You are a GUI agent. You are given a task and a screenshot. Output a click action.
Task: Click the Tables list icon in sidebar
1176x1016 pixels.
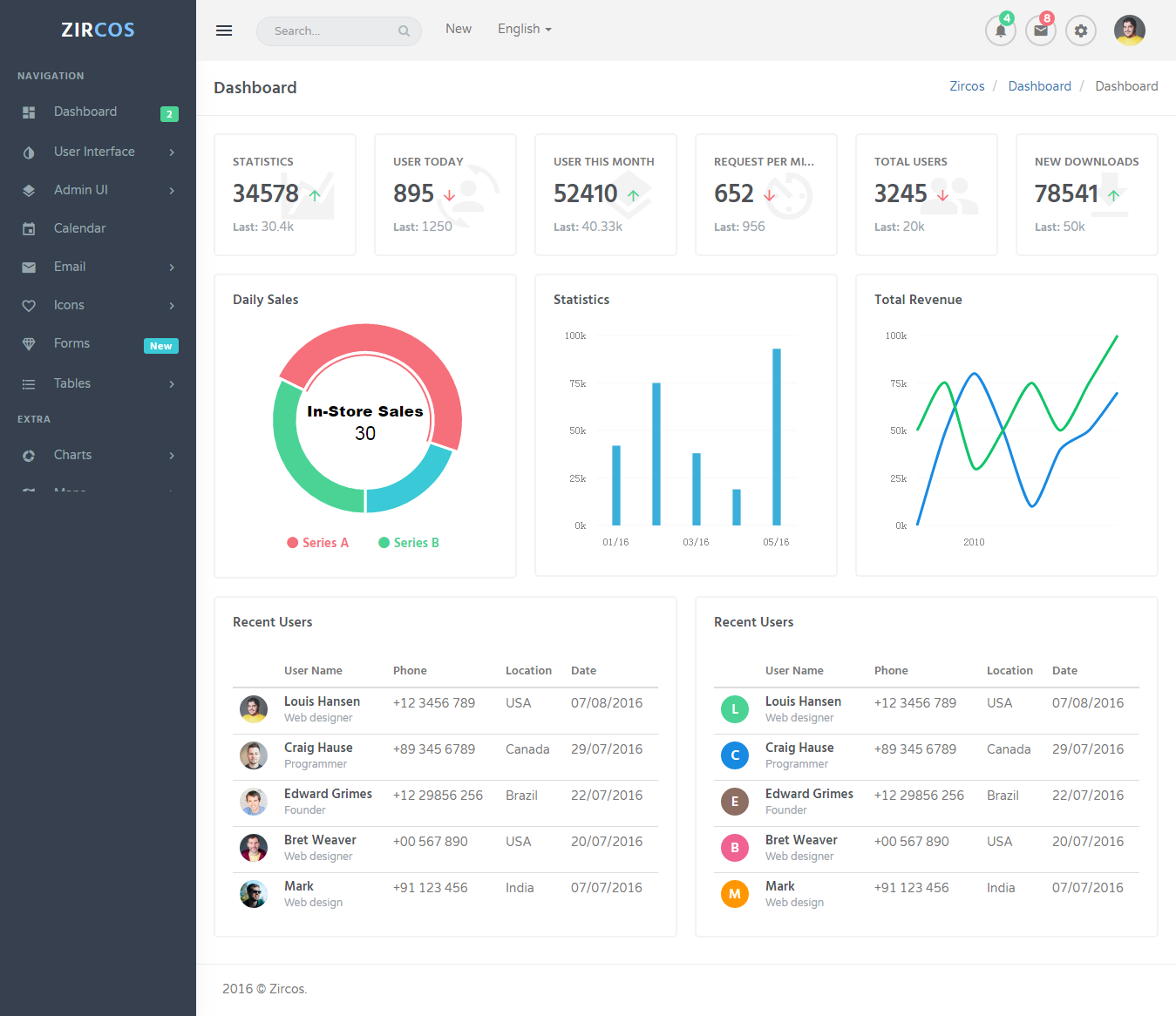tap(29, 384)
